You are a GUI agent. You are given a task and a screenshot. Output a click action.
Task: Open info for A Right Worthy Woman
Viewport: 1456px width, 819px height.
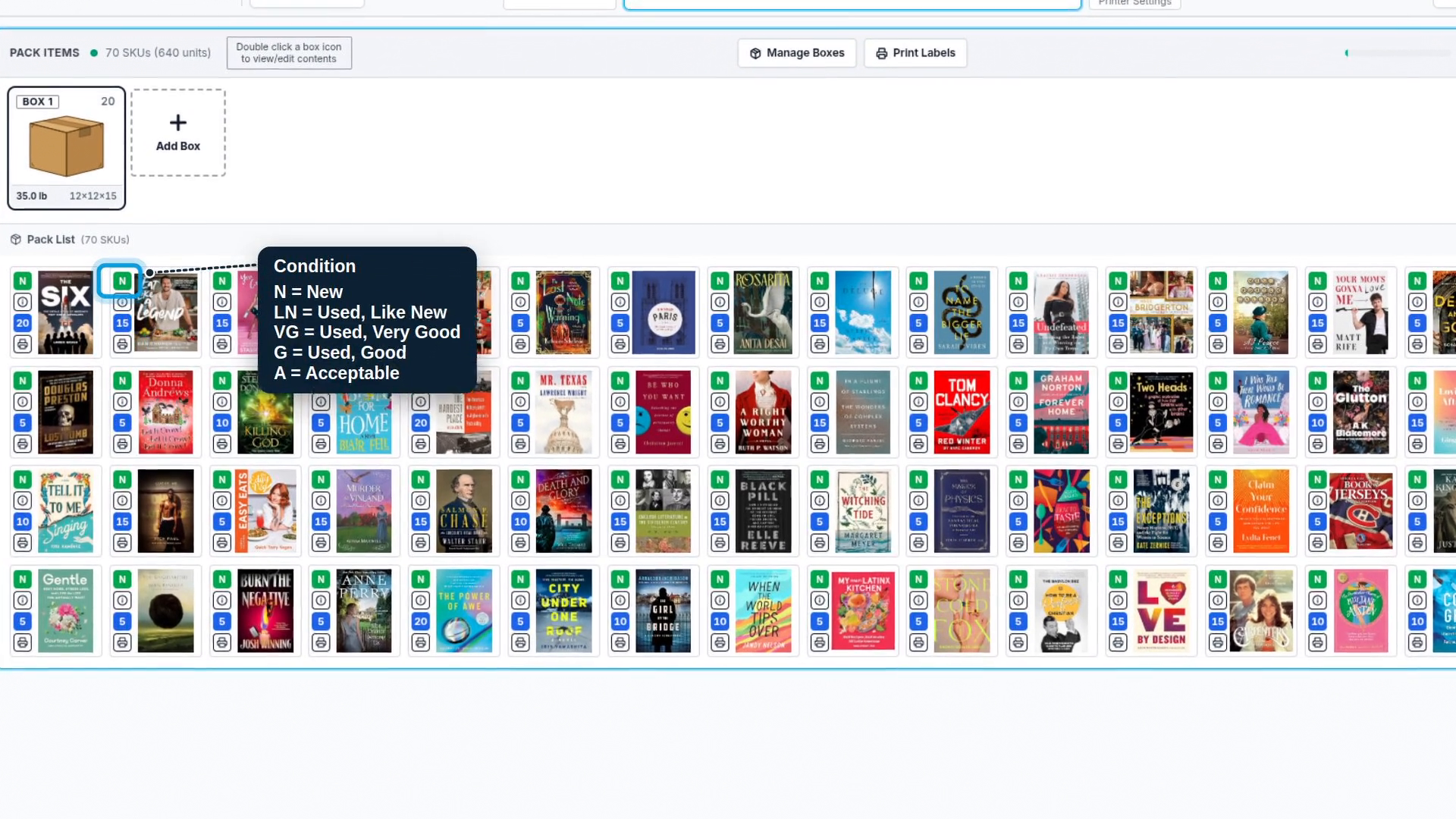coord(720,401)
